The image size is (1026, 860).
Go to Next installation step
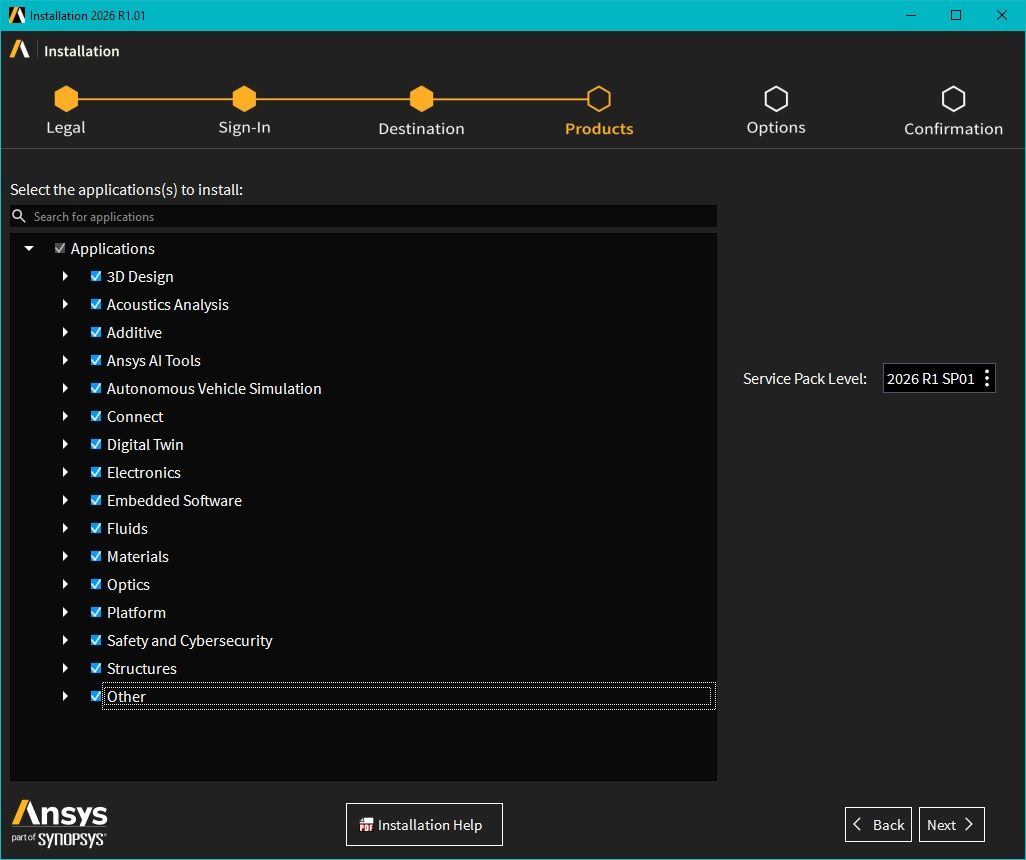click(951, 825)
